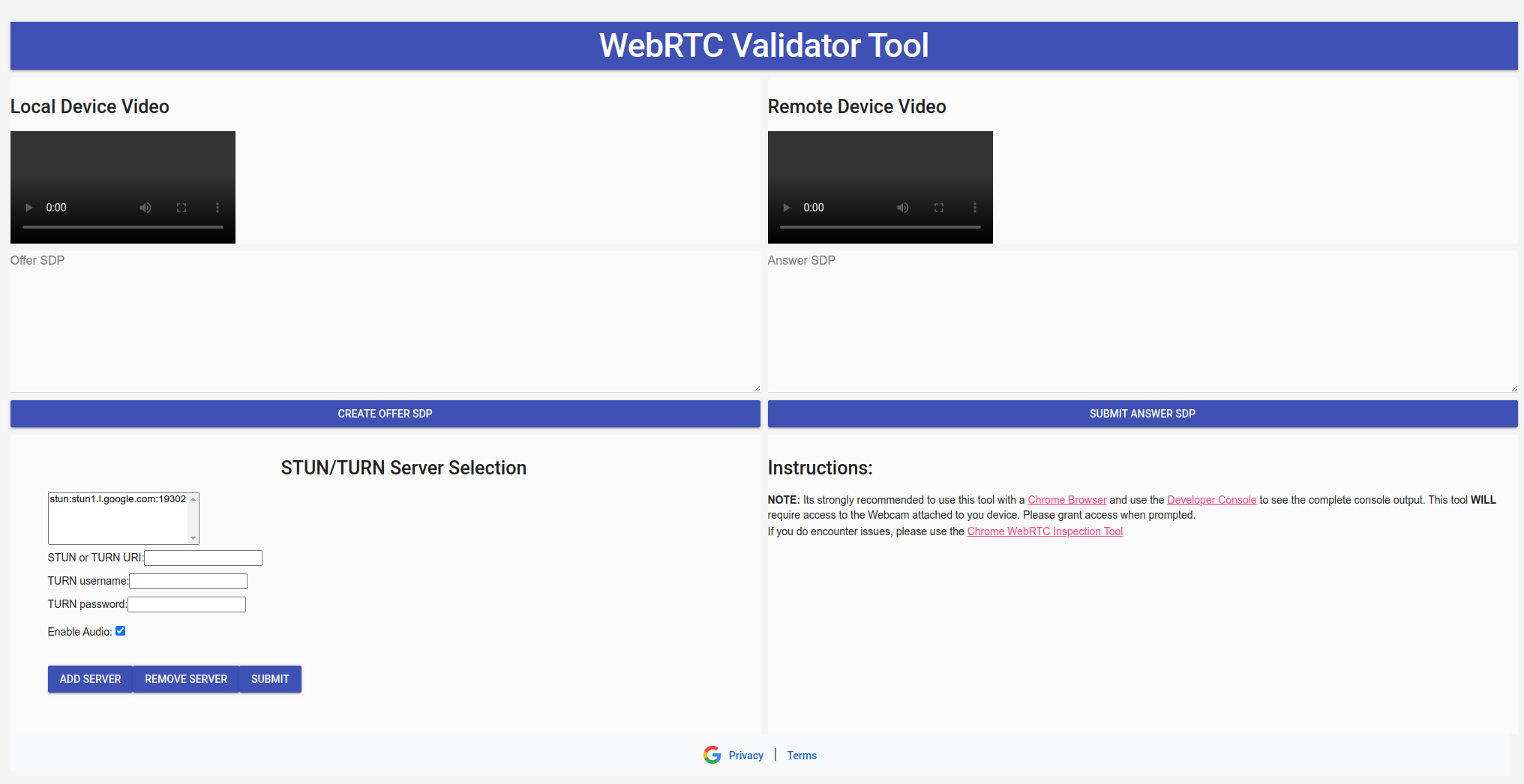Open the Privacy link
1524x784 pixels.
coord(745,755)
